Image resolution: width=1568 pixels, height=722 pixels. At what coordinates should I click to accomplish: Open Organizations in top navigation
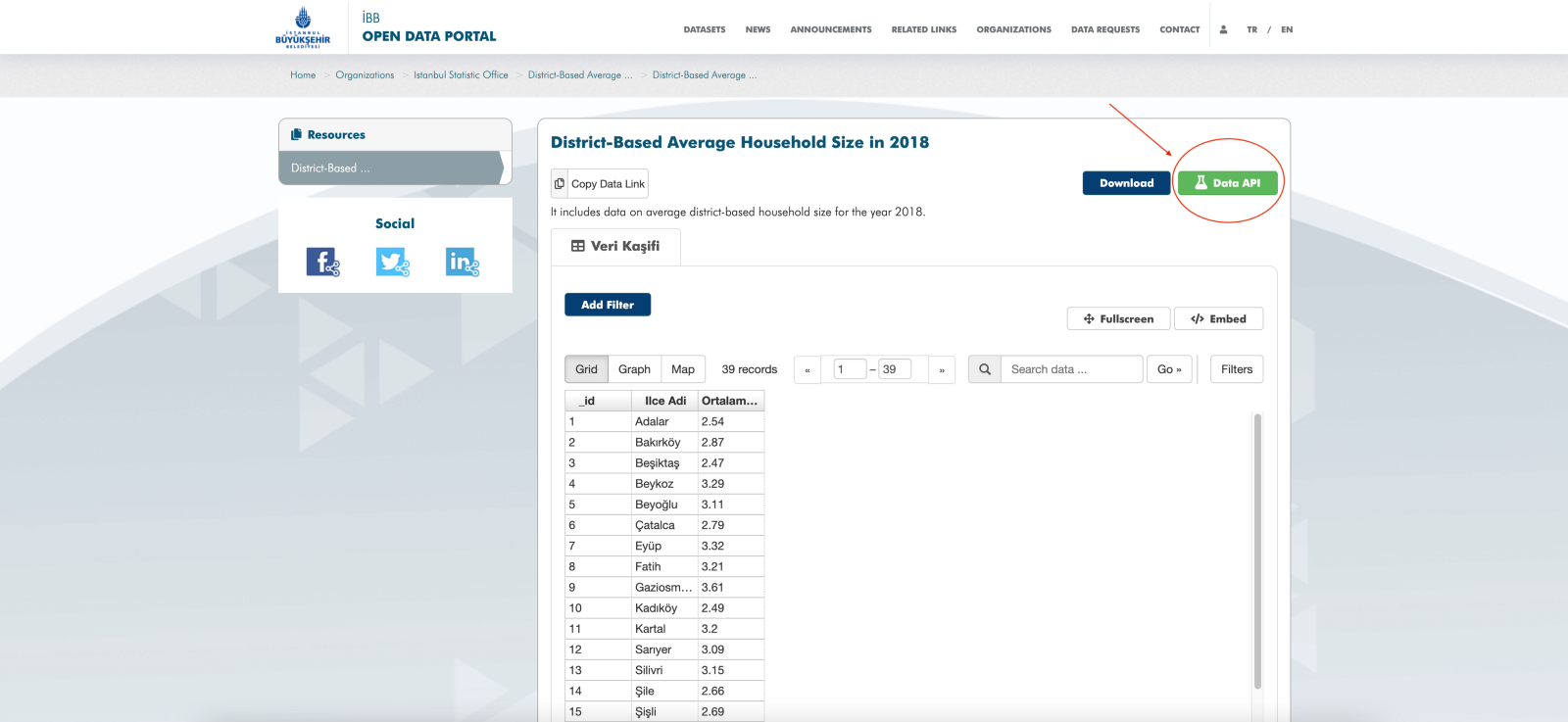pyautogui.click(x=1014, y=29)
